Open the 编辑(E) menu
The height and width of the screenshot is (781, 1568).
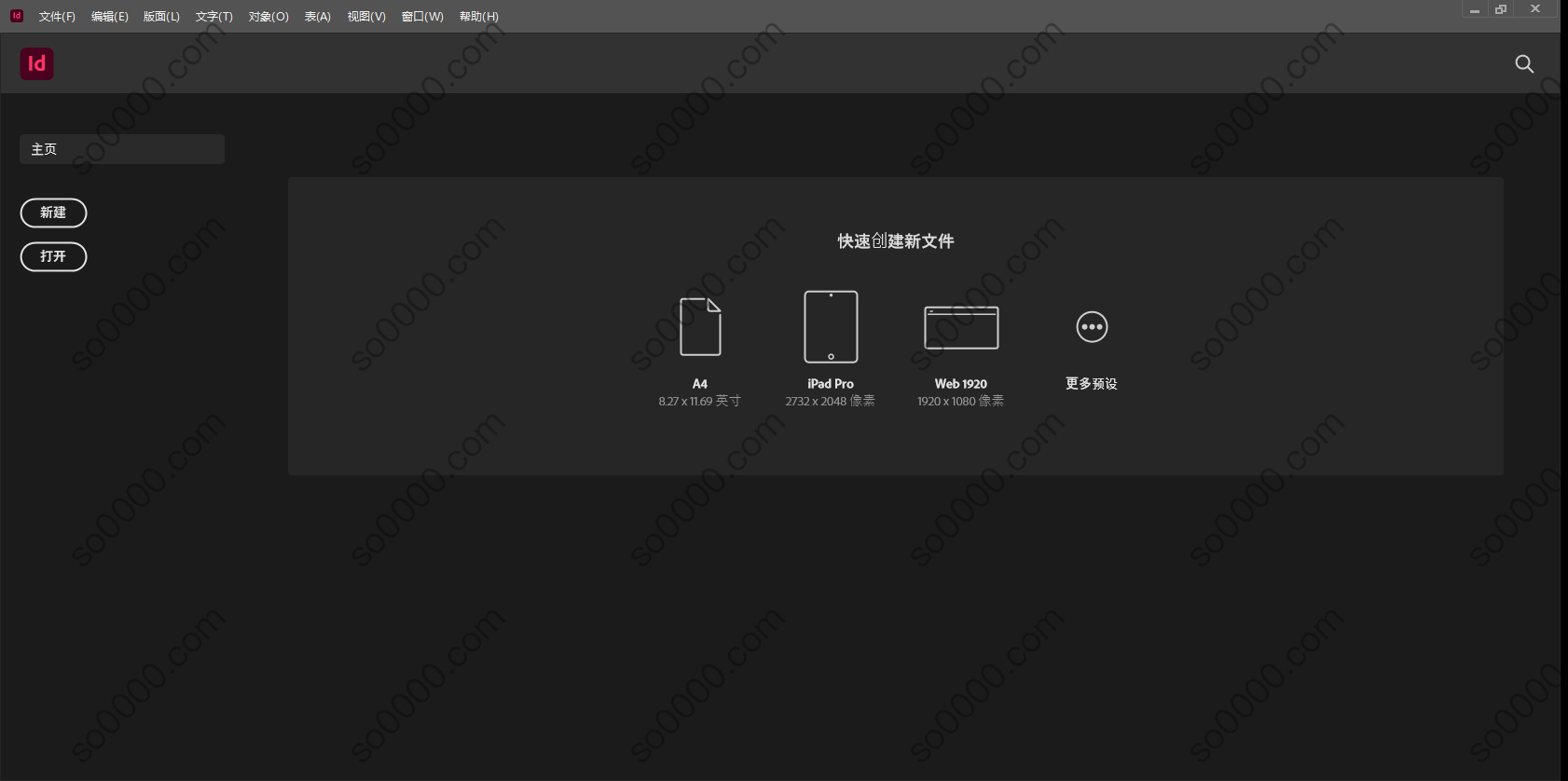[110, 17]
